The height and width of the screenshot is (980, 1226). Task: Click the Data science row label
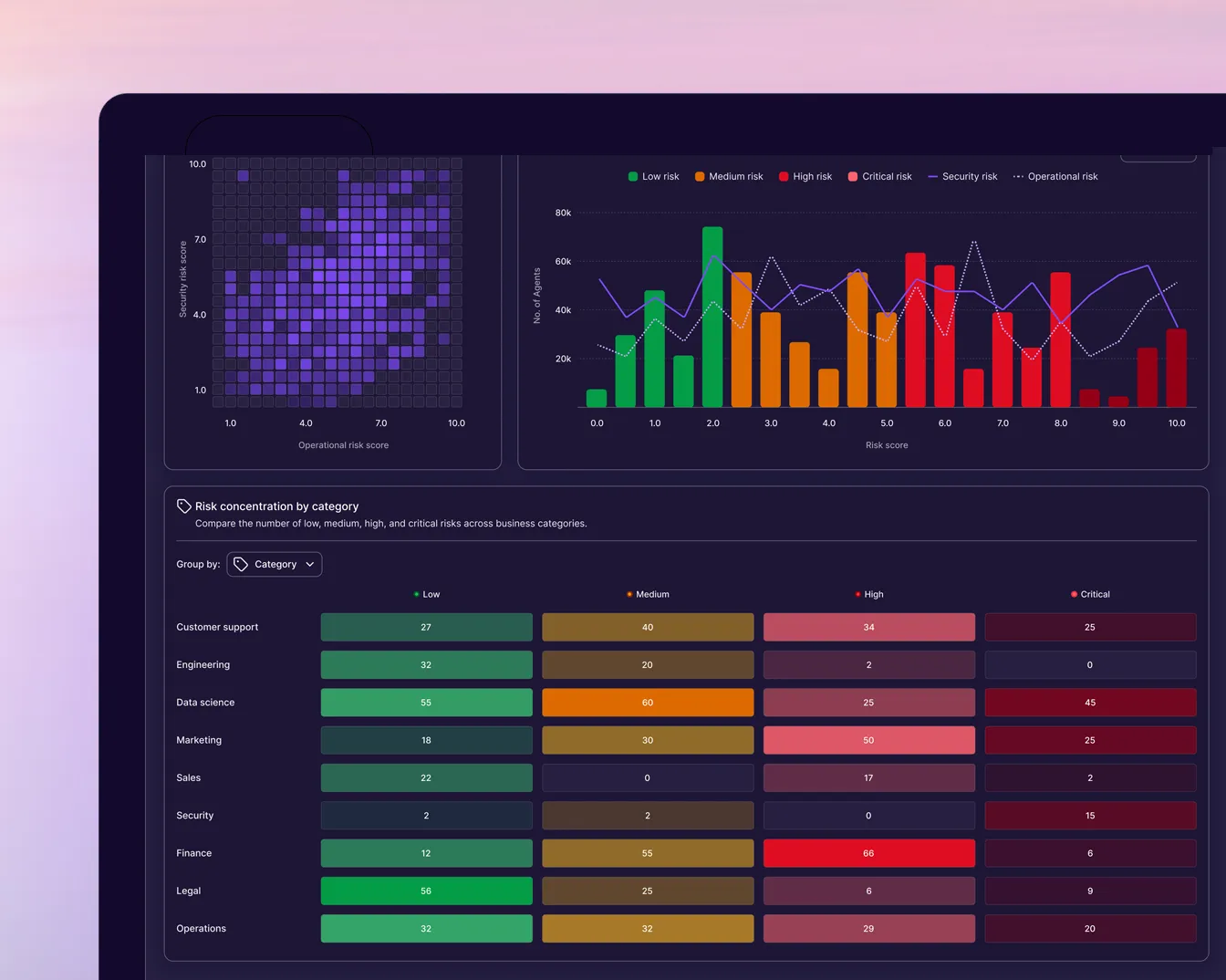click(x=205, y=703)
